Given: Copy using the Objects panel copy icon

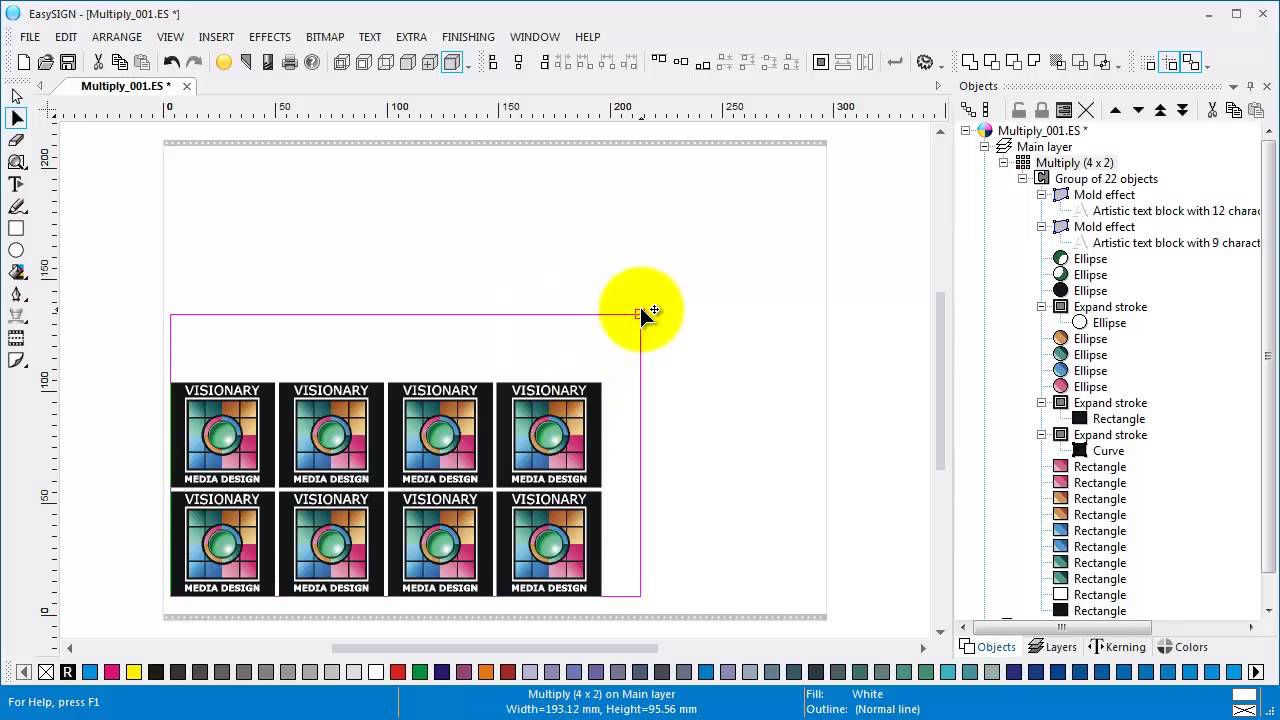Looking at the screenshot, I should pos(1234,110).
